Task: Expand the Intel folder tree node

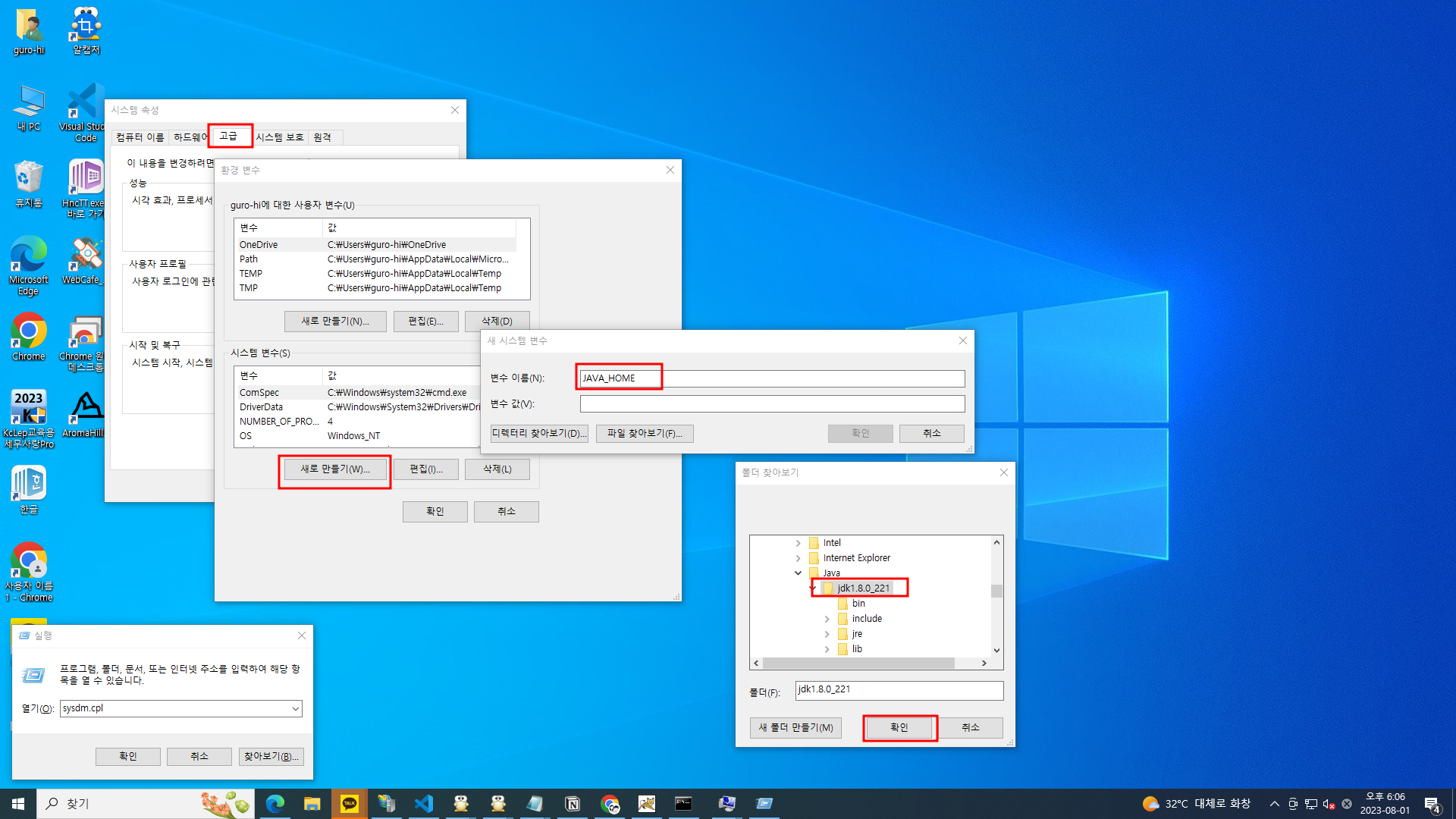Action: [x=798, y=543]
